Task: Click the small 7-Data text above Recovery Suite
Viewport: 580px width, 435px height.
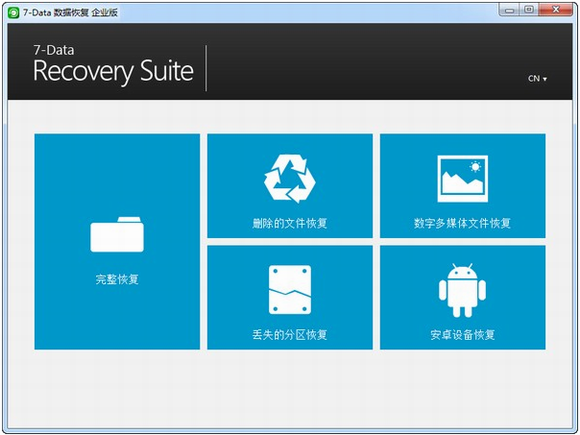Action: tap(54, 50)
